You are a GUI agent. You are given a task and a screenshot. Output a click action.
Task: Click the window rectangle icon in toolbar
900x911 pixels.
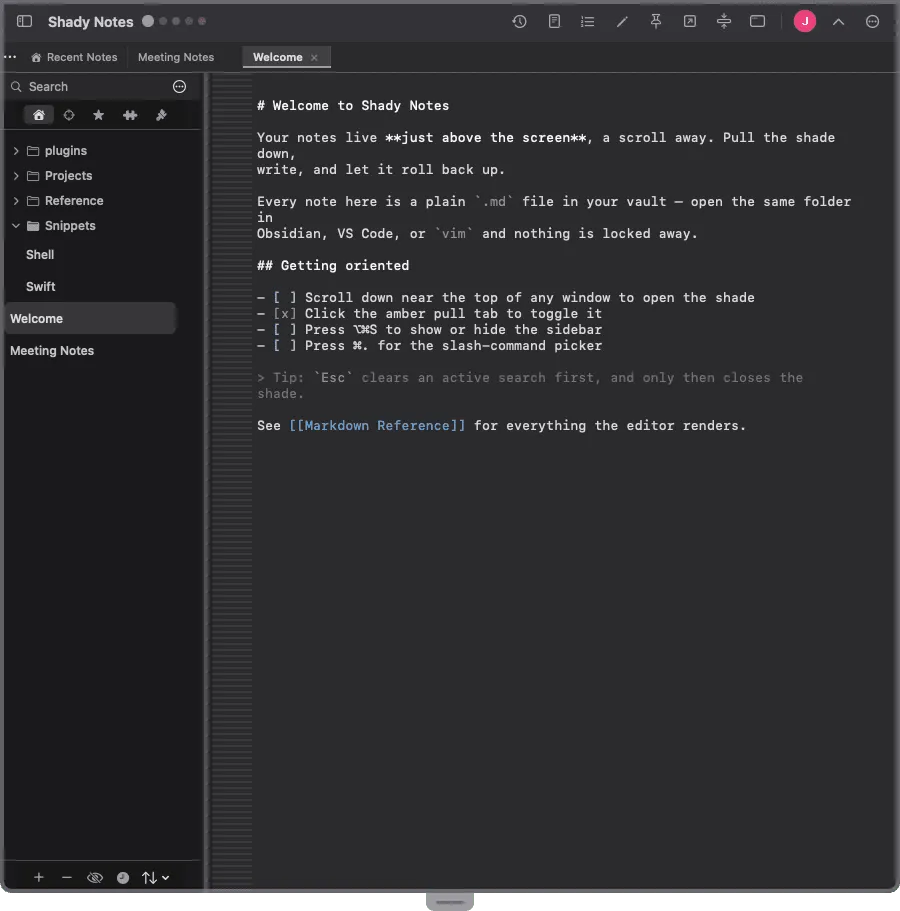pyautogui.click(x=758, y=21)
